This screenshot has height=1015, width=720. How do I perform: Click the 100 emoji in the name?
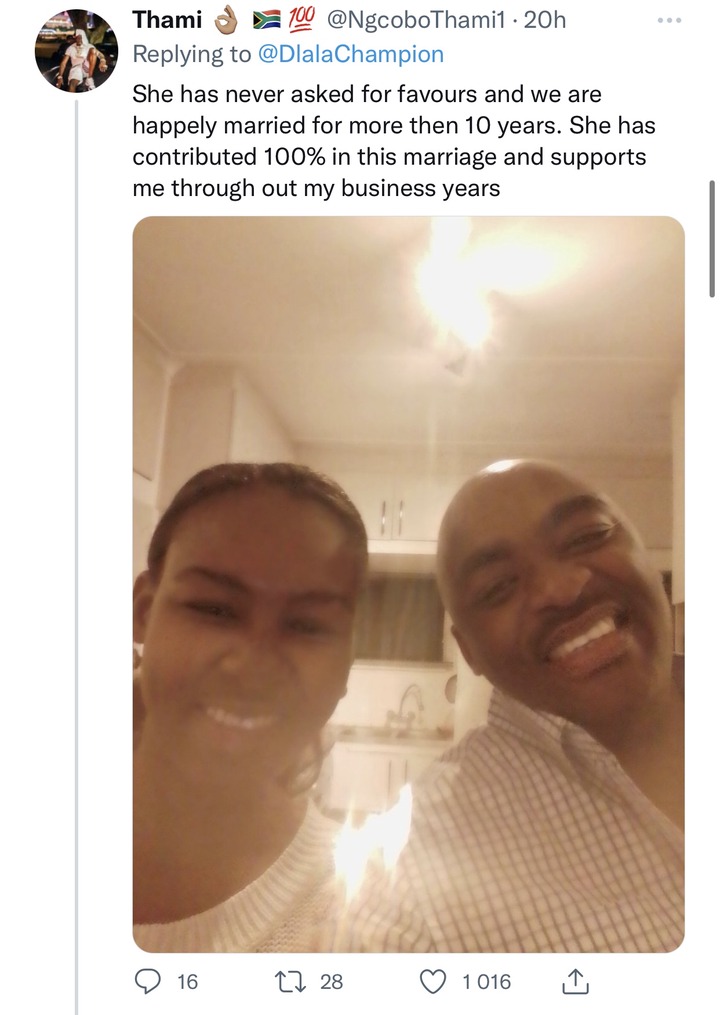point(300,20)
